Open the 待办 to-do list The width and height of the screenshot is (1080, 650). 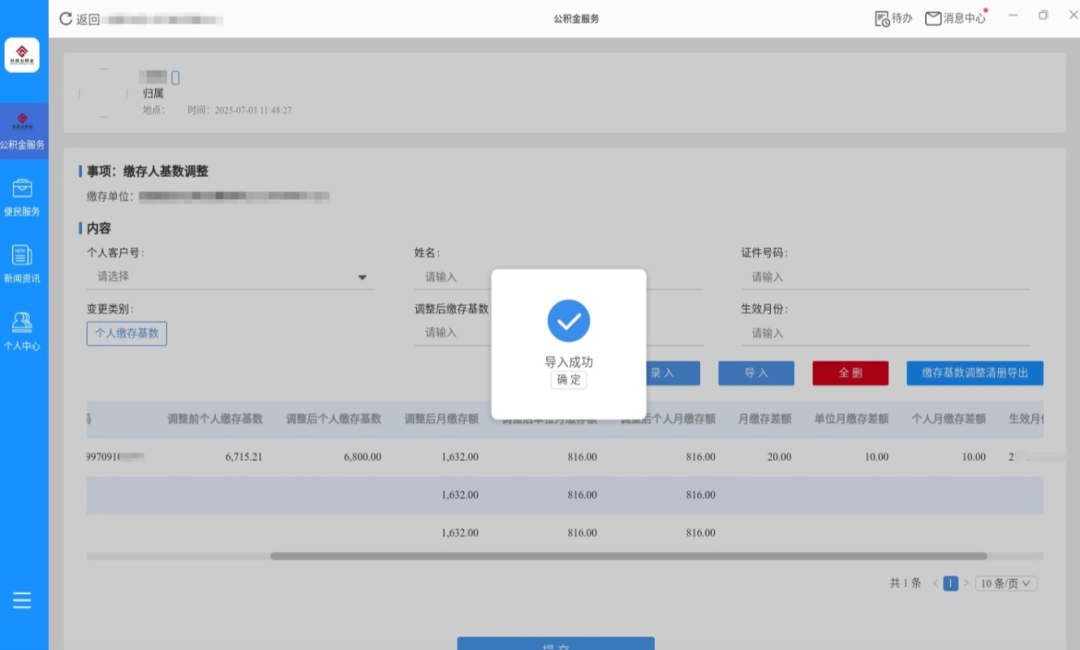(x=893, y=19)
